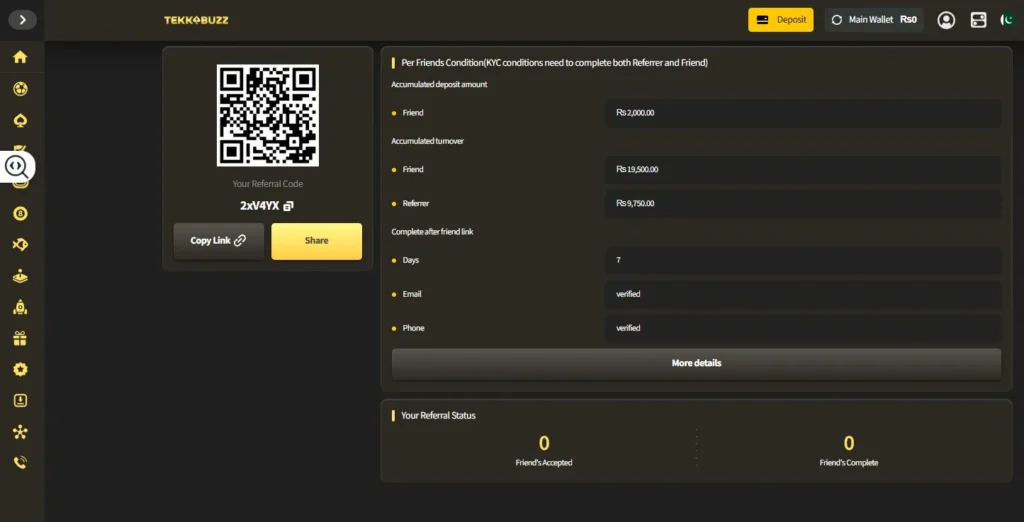The width and height of the screenshot is (1024, 522).
Task: Click the Friend turnover value Rs 19,500.00
Action: click(x=637, y=170)
